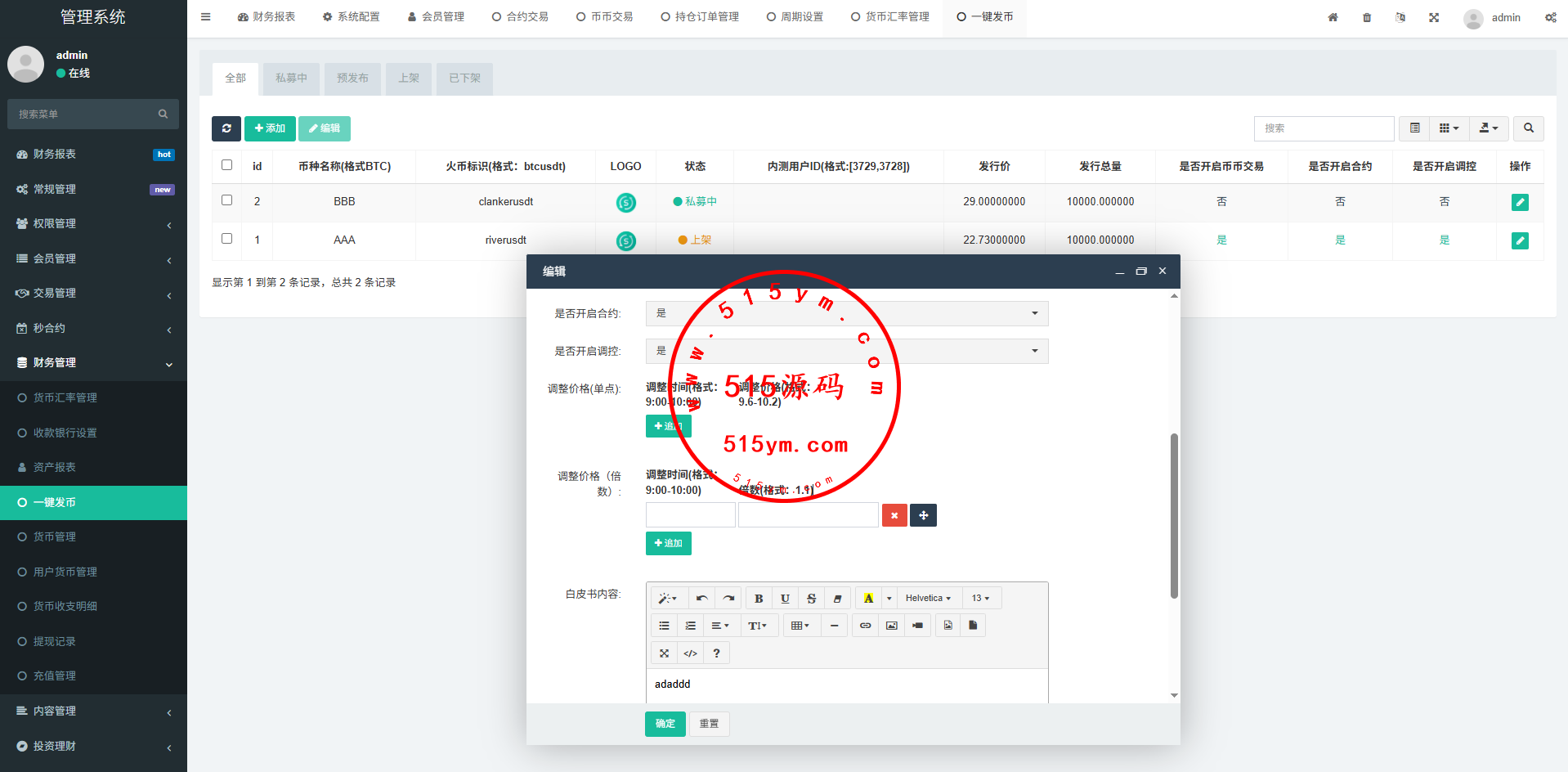Screen dimensions: 1568x772
Task: Tick the checkbox for row id 2
Action: (x=227, y=200)
